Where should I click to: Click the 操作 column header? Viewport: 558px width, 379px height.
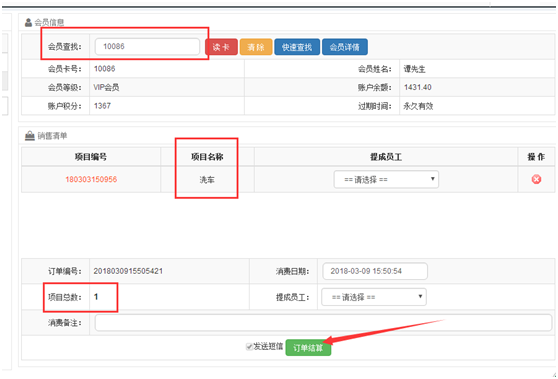[x=536, y=157]
